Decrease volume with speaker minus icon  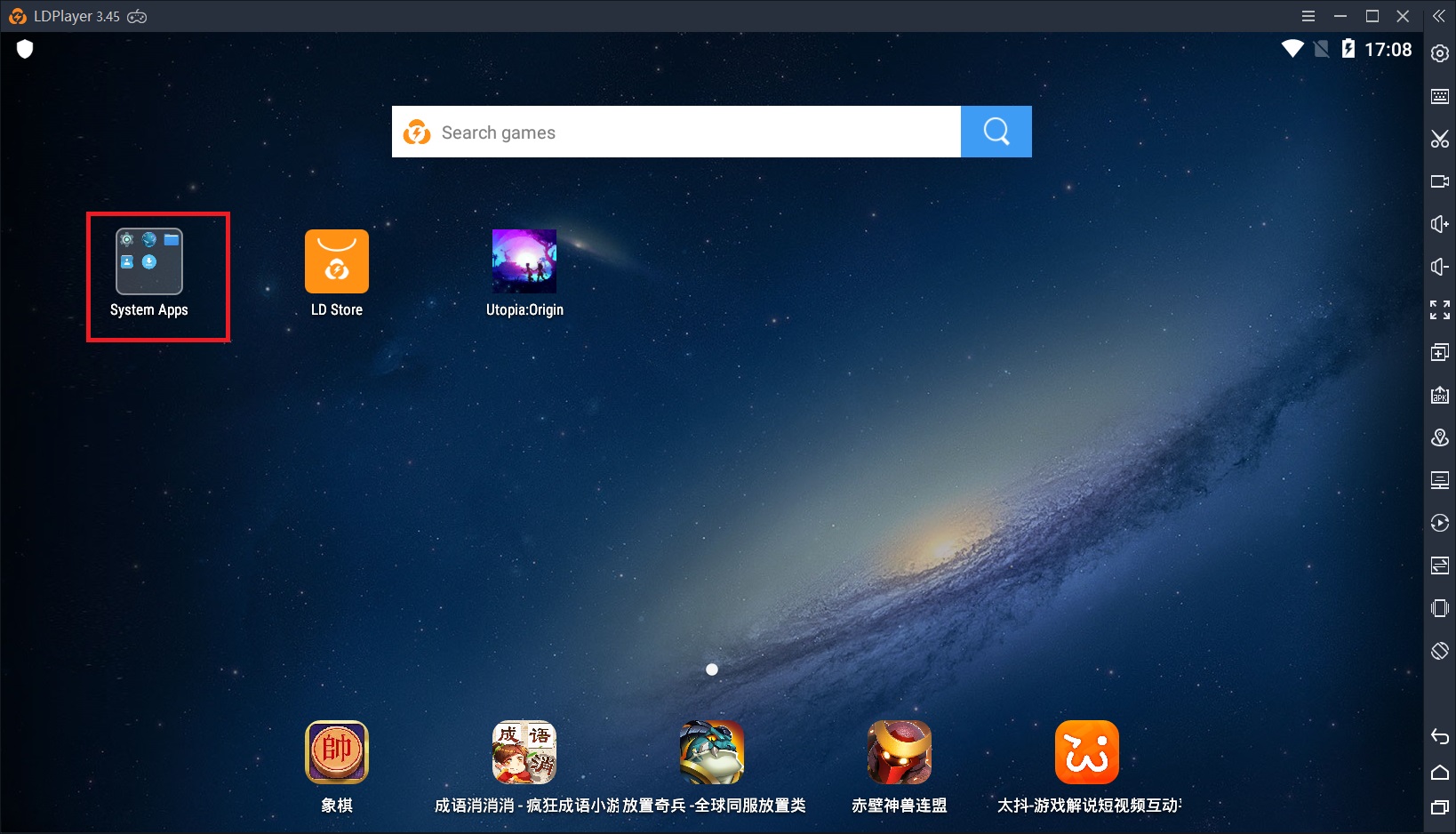(x=1439, y=267)
